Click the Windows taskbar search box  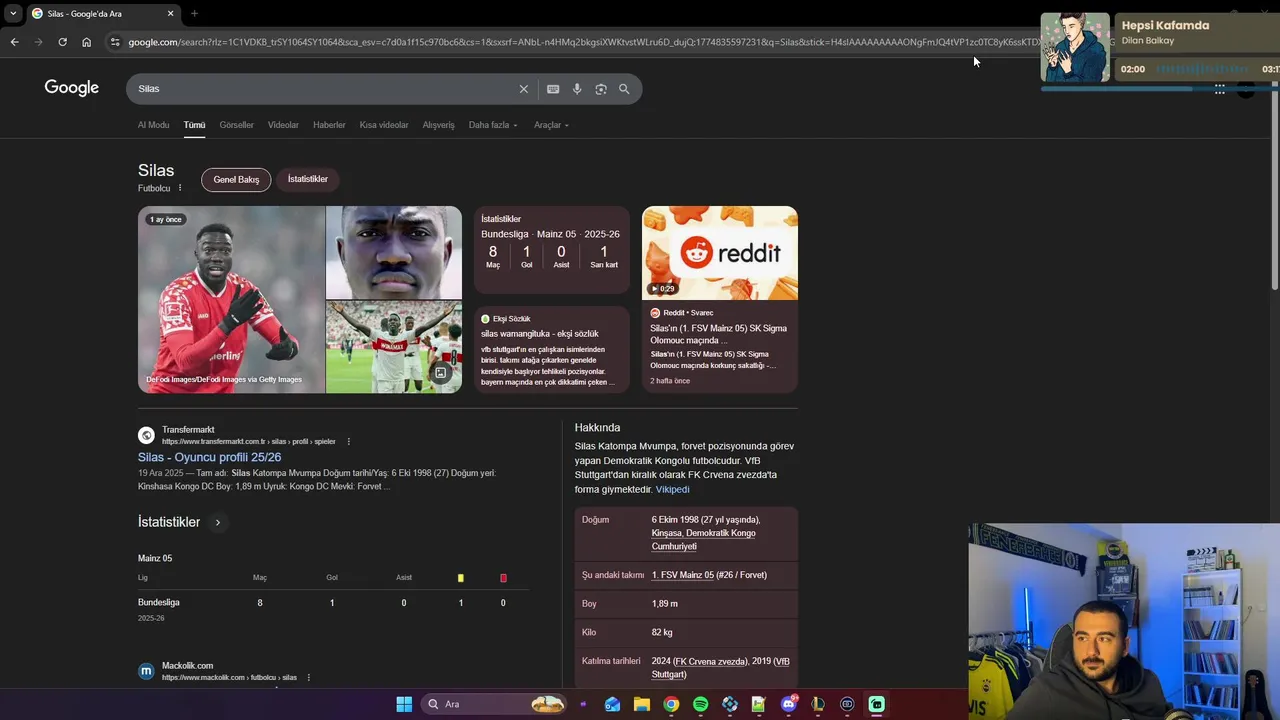pyautogui.click(x=495, y=704)
